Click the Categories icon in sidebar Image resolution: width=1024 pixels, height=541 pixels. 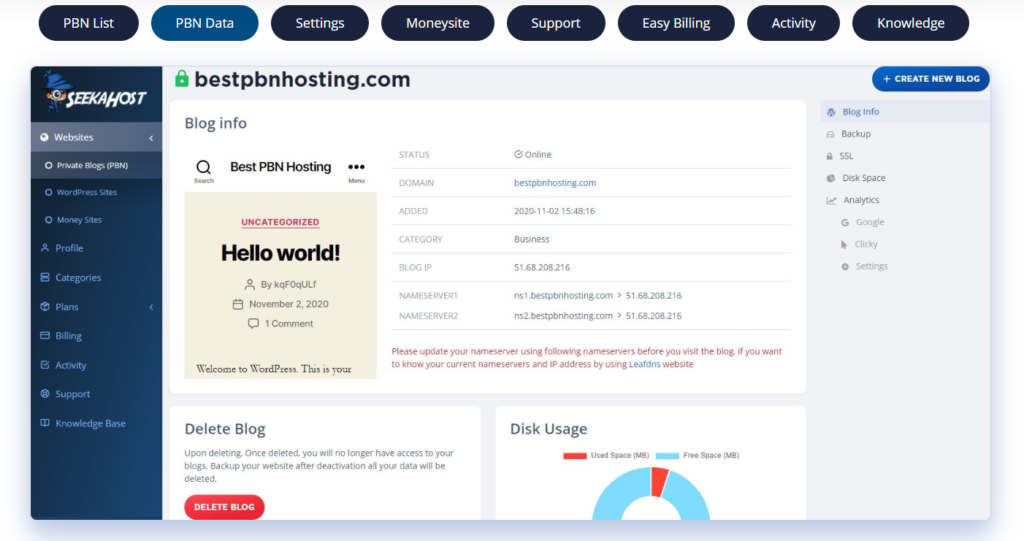pos(45,277)
